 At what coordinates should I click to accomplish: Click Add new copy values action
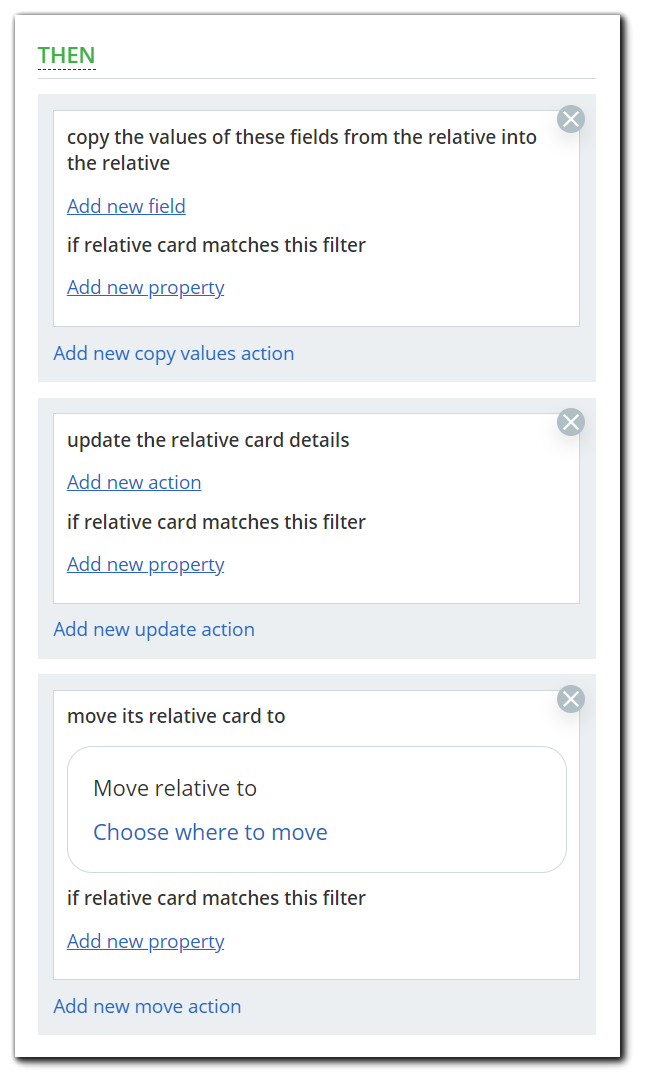[x=173, y=353]
